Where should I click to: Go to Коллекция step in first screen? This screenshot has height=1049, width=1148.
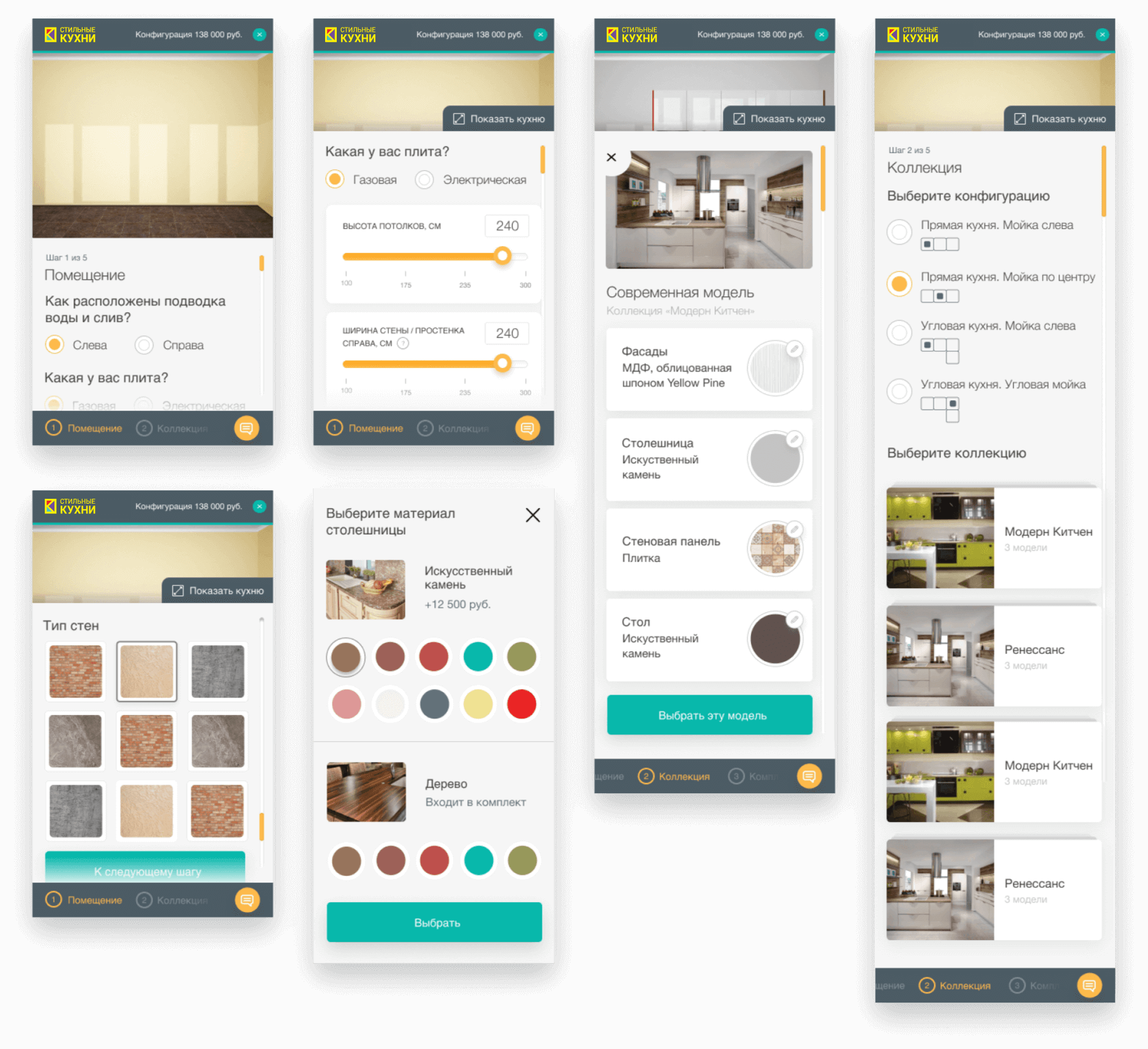tap(172, 428)
